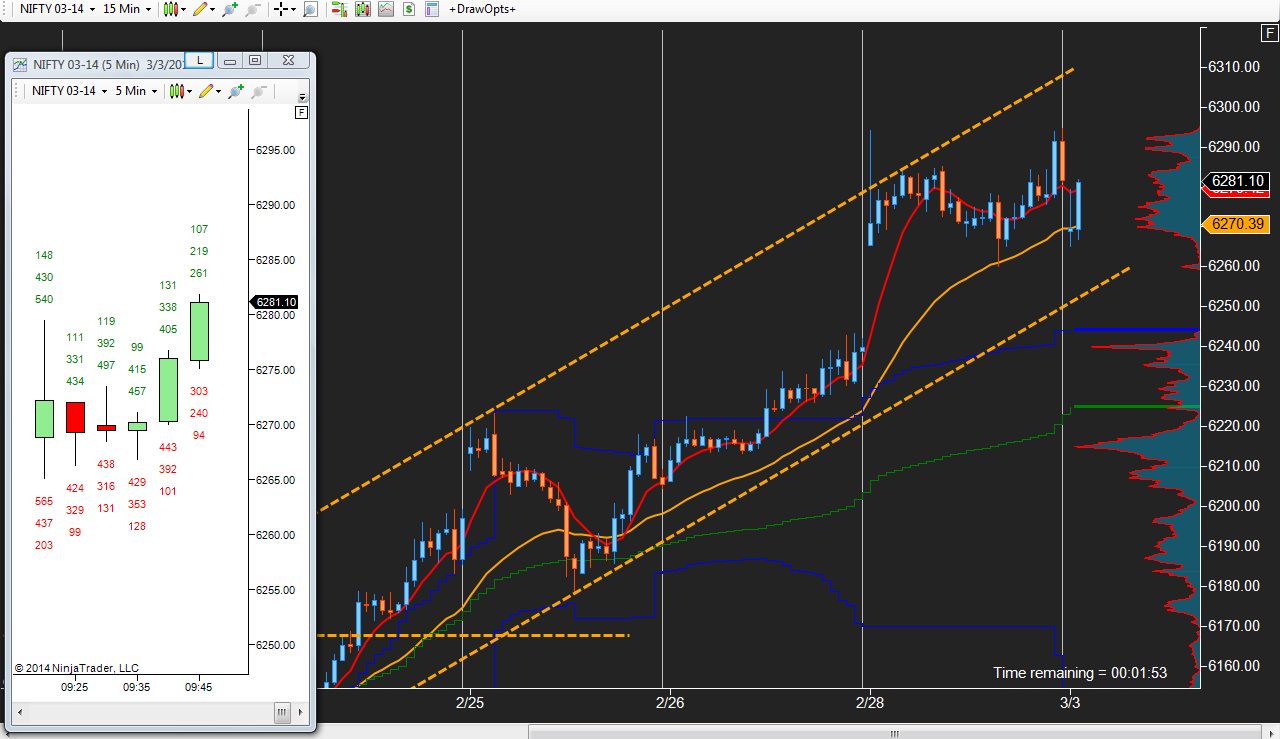The height and width of the screenshot is (739, 1280).
Task: Click the +DrawOpts+ button
Action: 483,9
